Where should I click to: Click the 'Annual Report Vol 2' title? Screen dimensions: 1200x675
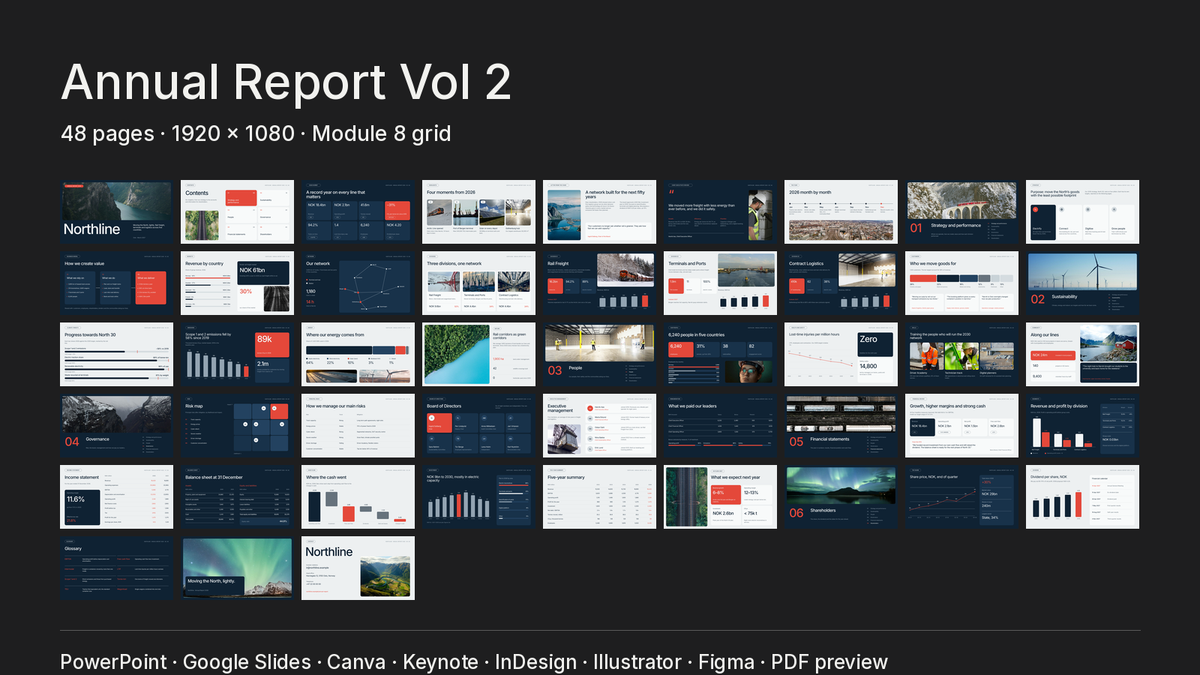[x=286, y=82]
